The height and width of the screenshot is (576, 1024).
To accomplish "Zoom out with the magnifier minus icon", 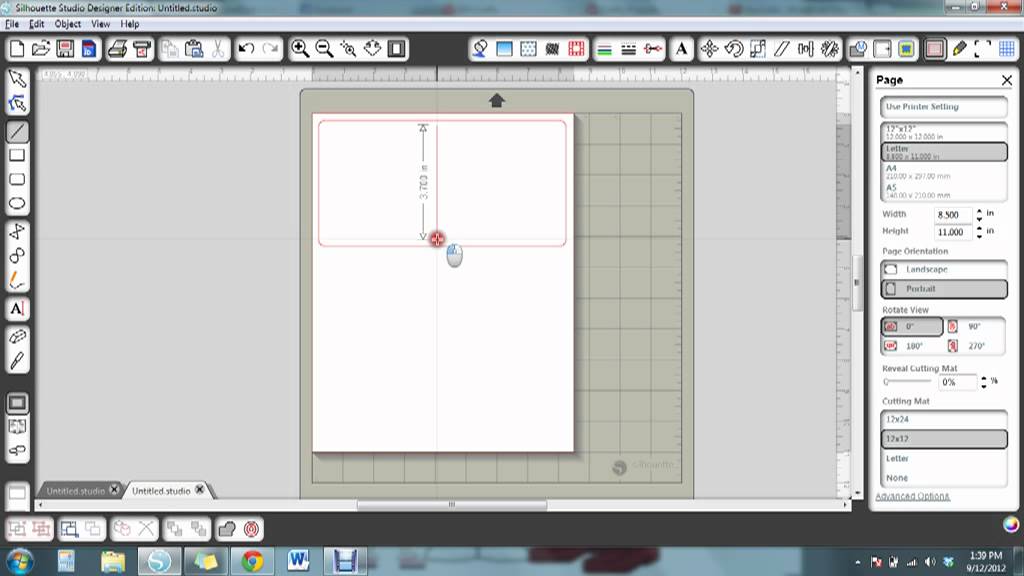I will [x=324, y=49].
